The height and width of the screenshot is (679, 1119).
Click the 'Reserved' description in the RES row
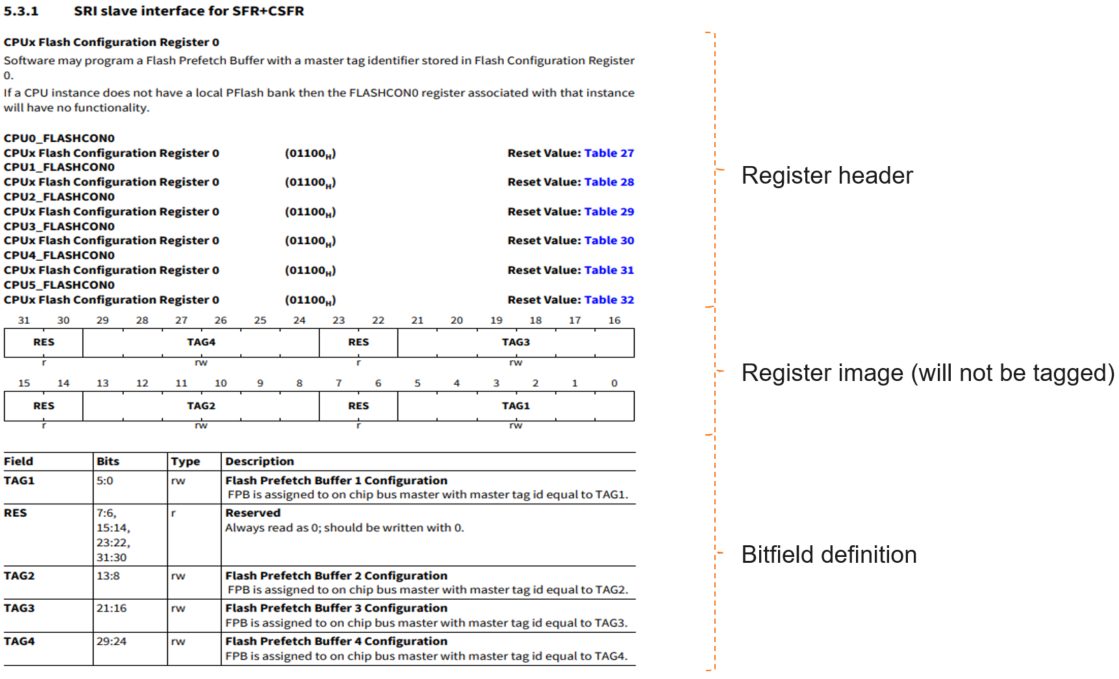[x=253, y=513]
